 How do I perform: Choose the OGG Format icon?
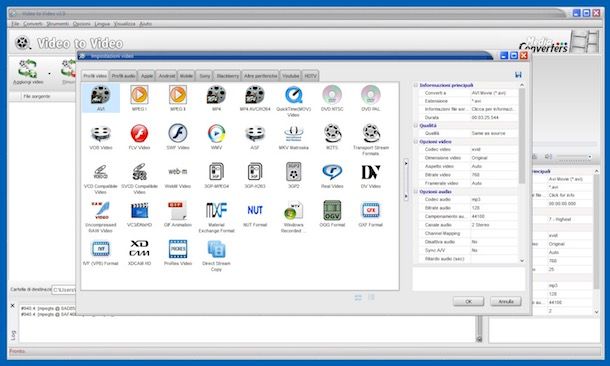[332, 210]
